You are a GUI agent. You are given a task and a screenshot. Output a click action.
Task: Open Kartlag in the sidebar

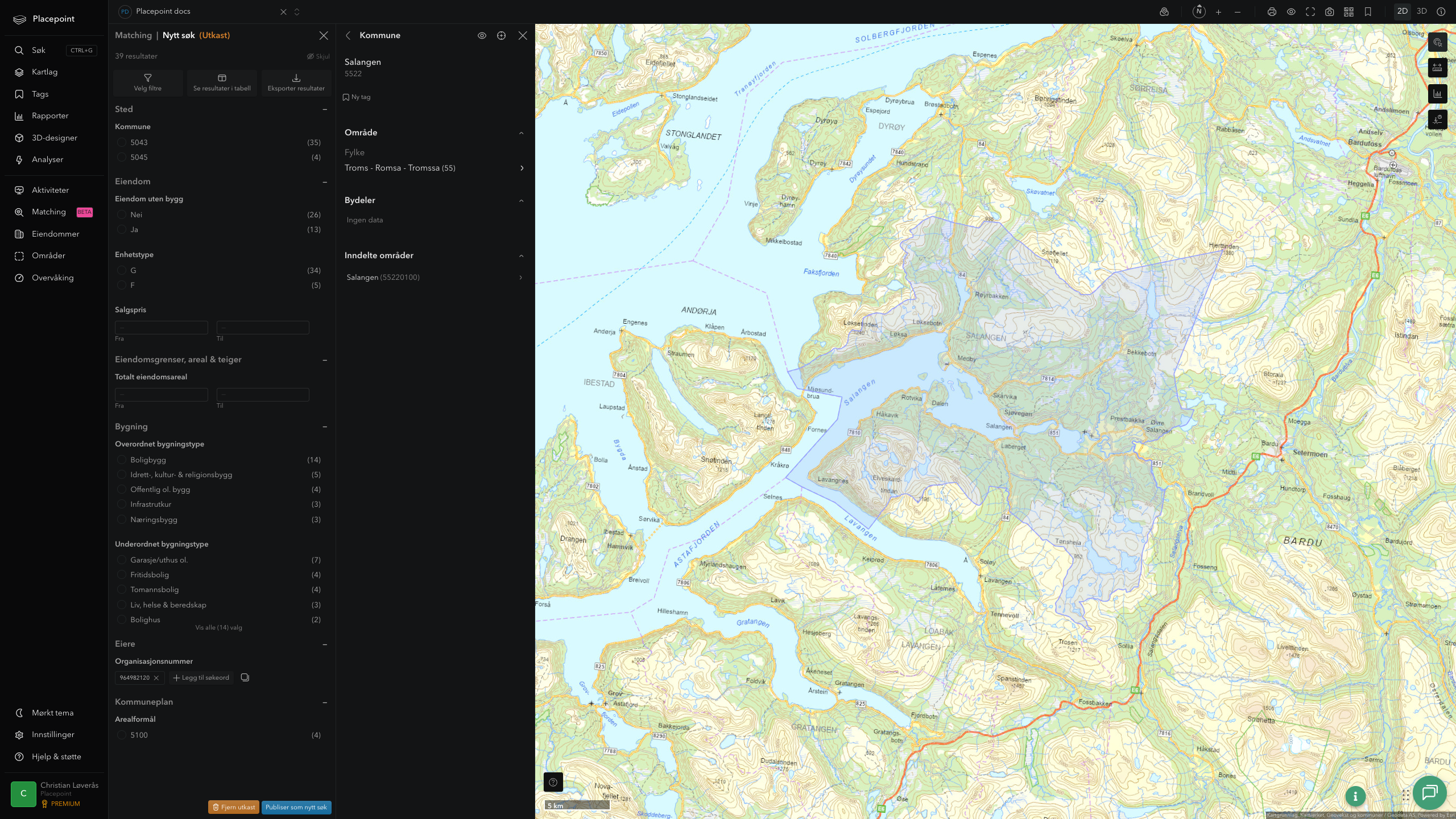pos(54,72)
